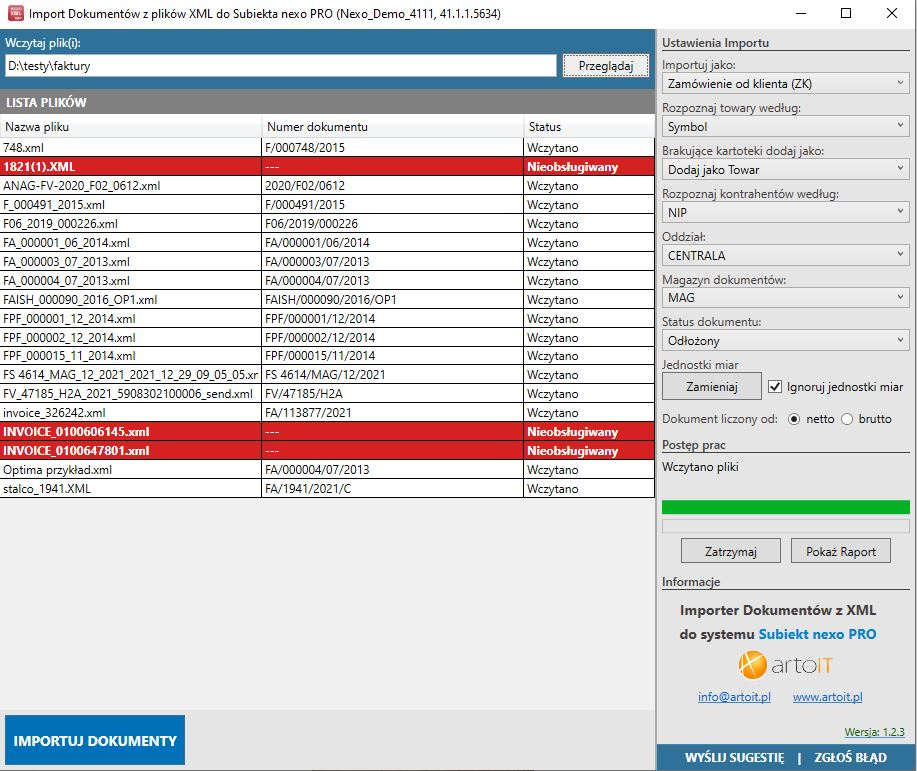Select INVOICE_0100647801.xml unsupported row
917x771 pixels.
327,450
